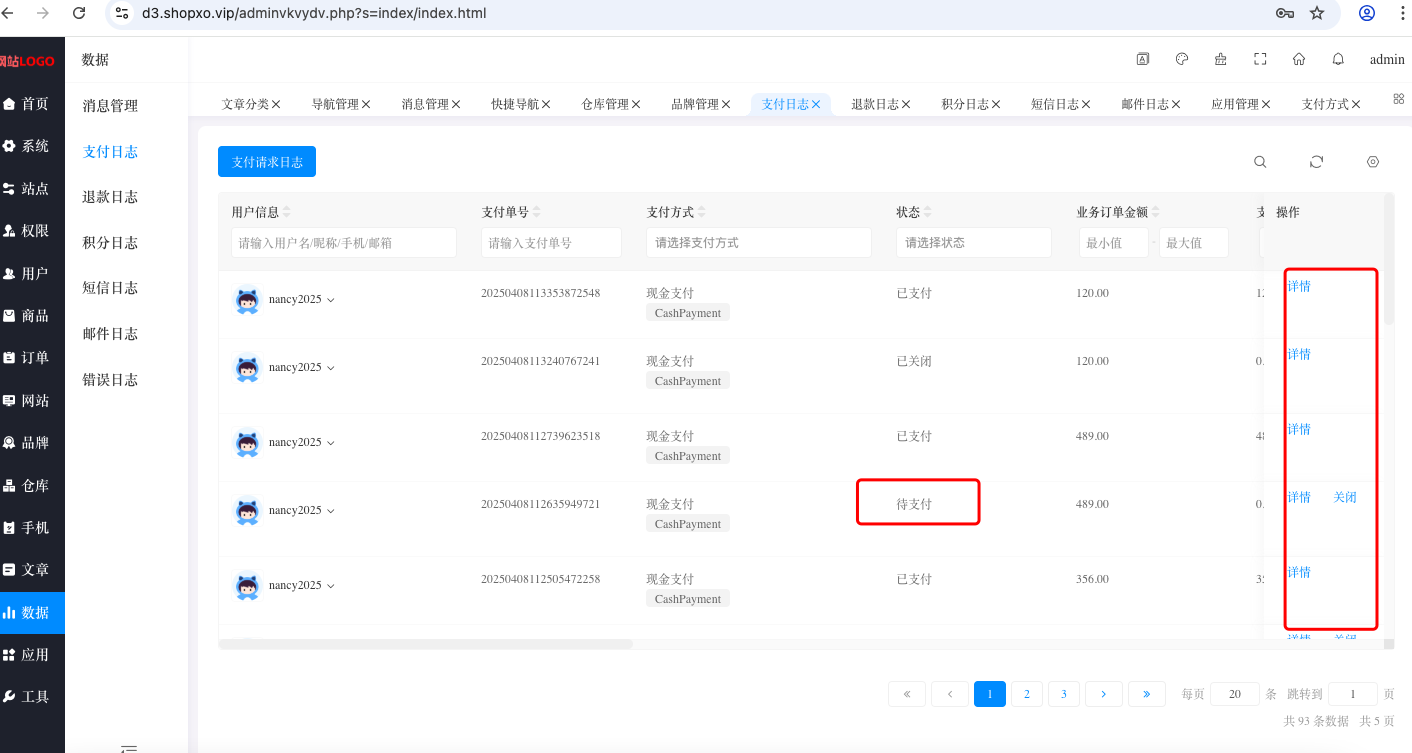1412x753 pixels.
Task: Click the 最小值 amount filter field
Action: (x=1113, y=243)
